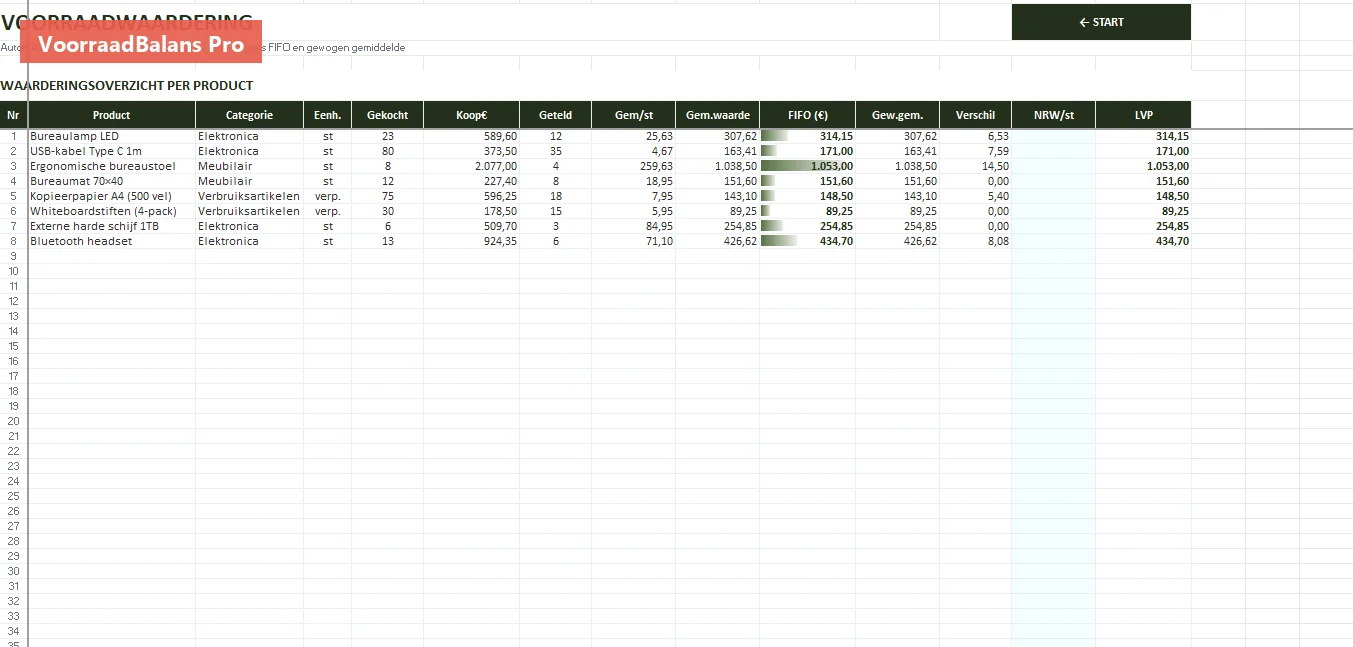Screen dimensions: 1353x647
Task: Select the Categorie column header
Action: pos(249,115)
